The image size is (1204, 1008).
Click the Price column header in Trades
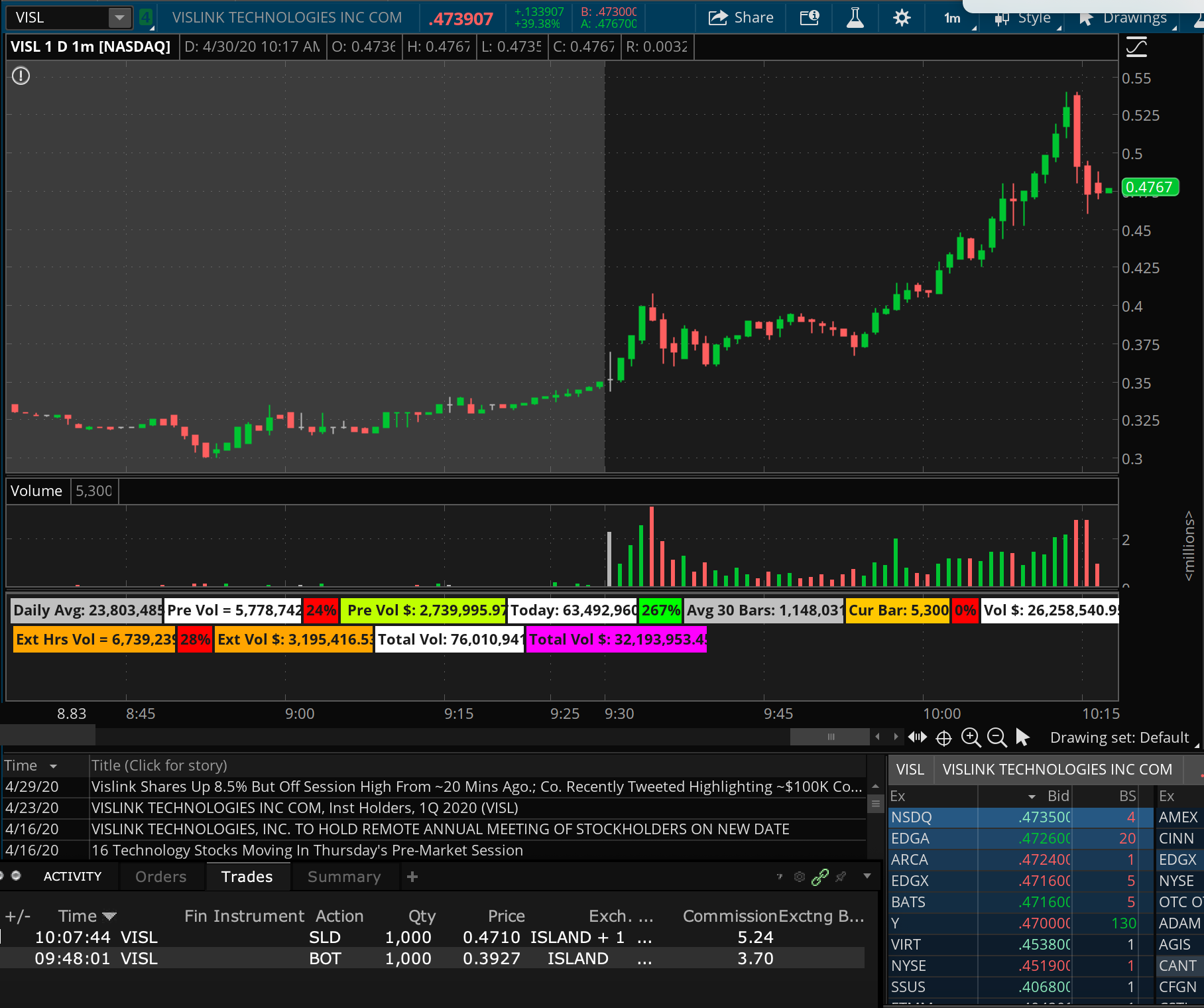click(507, 916)
